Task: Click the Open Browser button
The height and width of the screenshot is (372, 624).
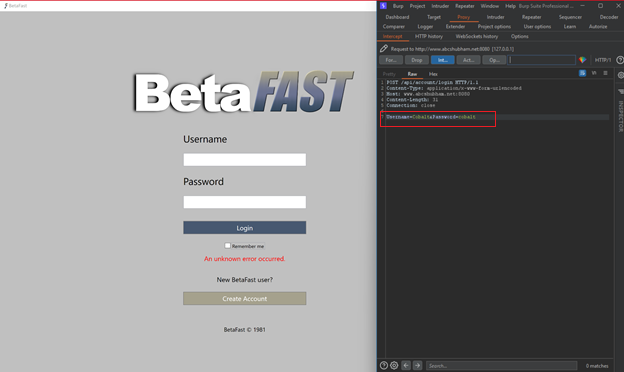Action: pyautogui.click(x=494, y=60)
